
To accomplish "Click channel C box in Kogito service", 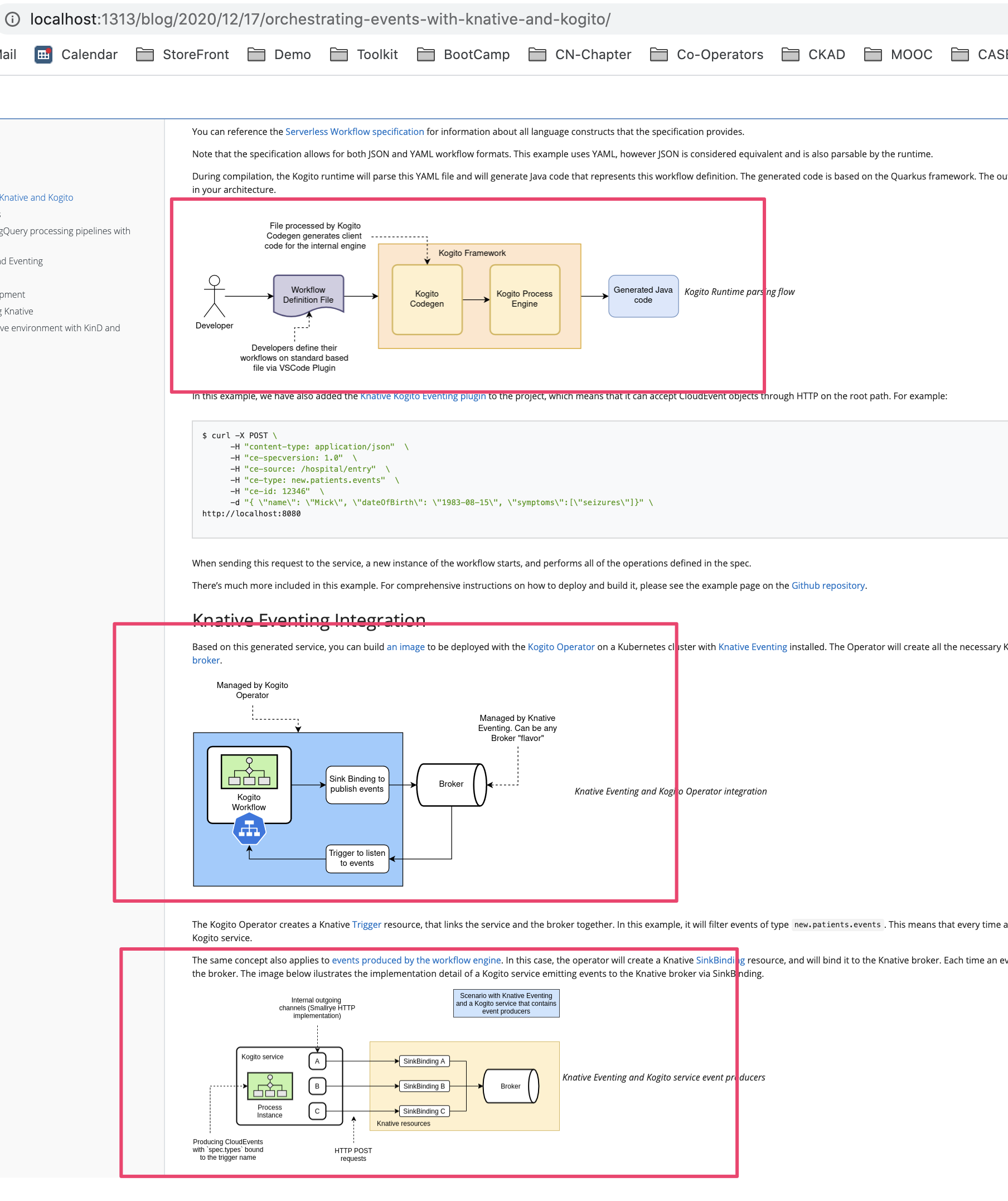I will point(317,1111).
